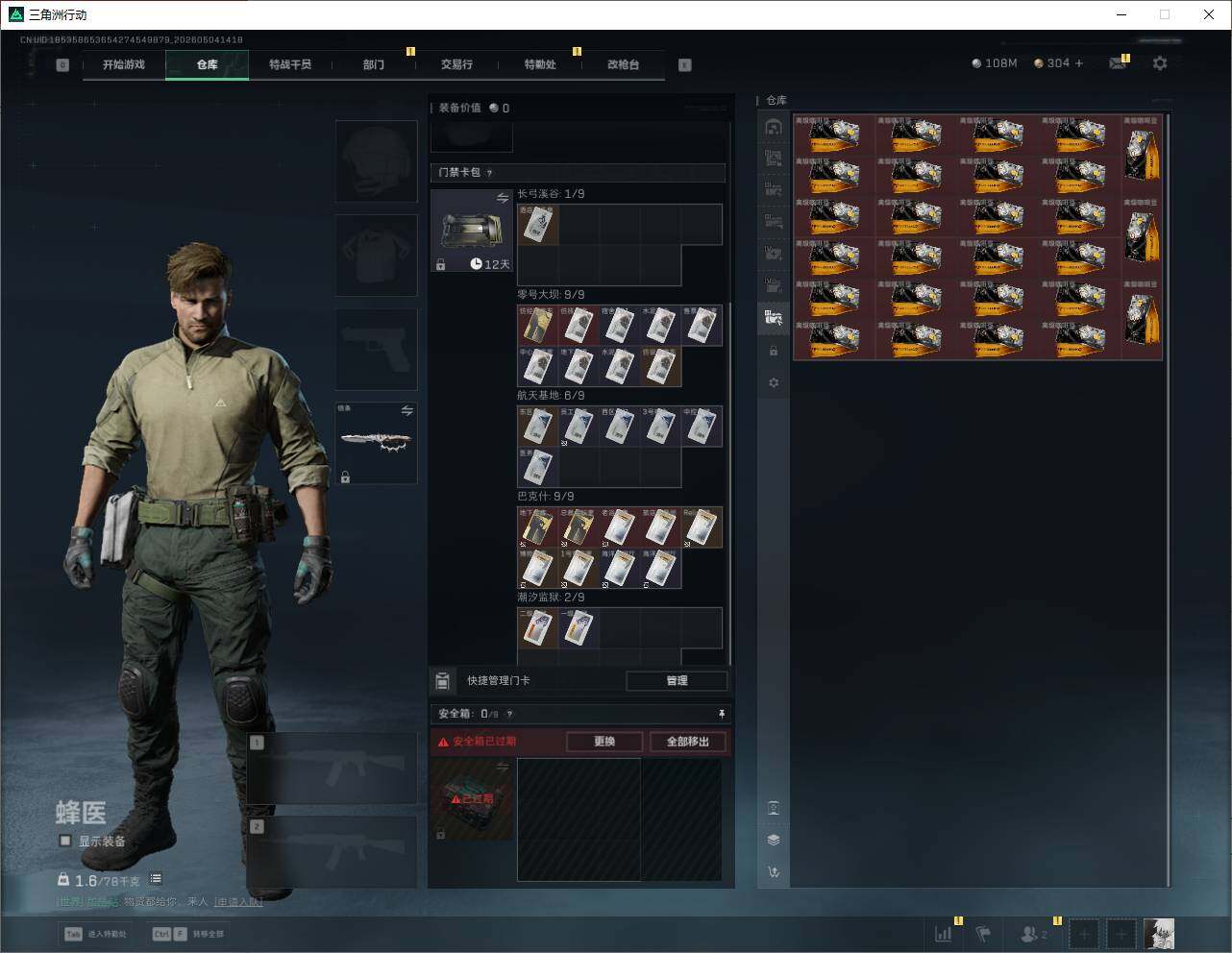Screen dimensions: 1232x953
Task: Open the weight details list icon
Action: point(156,879)
